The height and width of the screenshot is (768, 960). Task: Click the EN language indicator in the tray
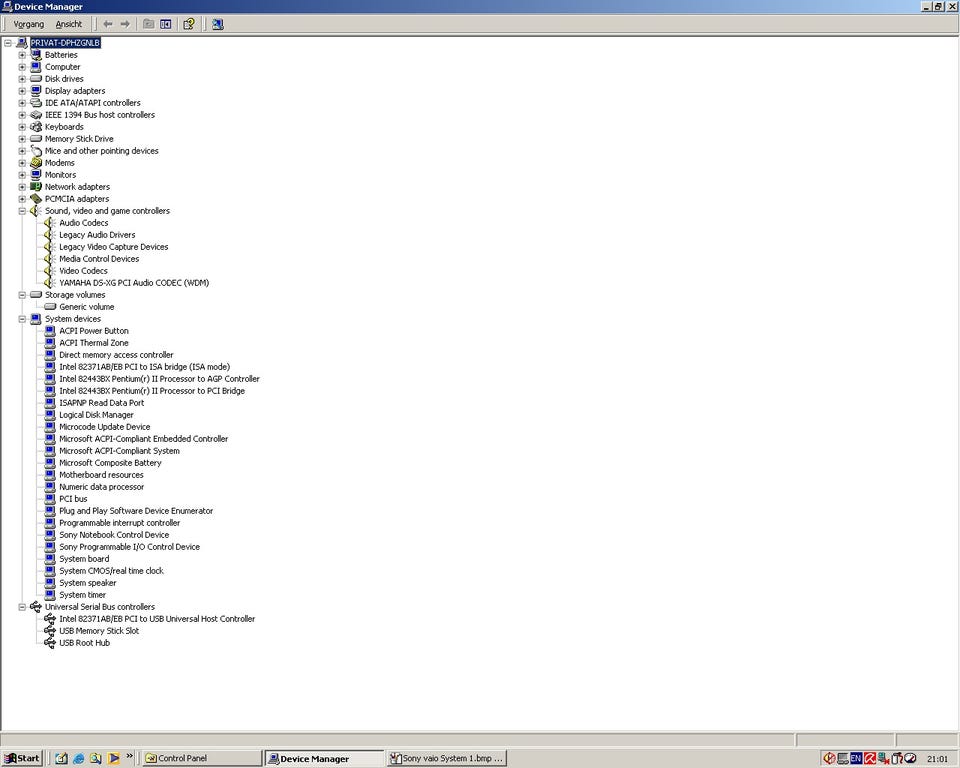(855, 758)
